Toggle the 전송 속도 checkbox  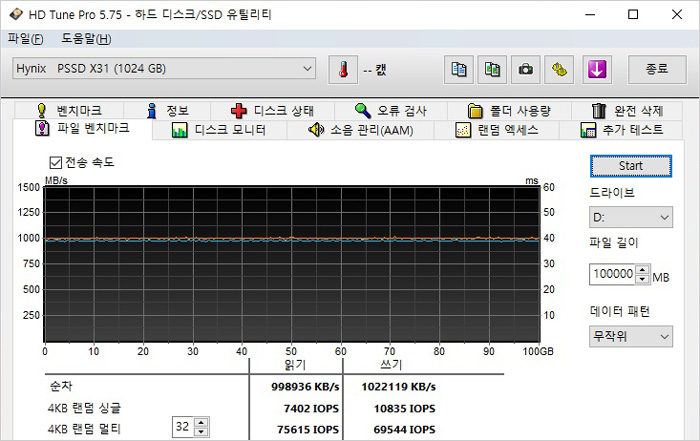(x=55, y=162)
